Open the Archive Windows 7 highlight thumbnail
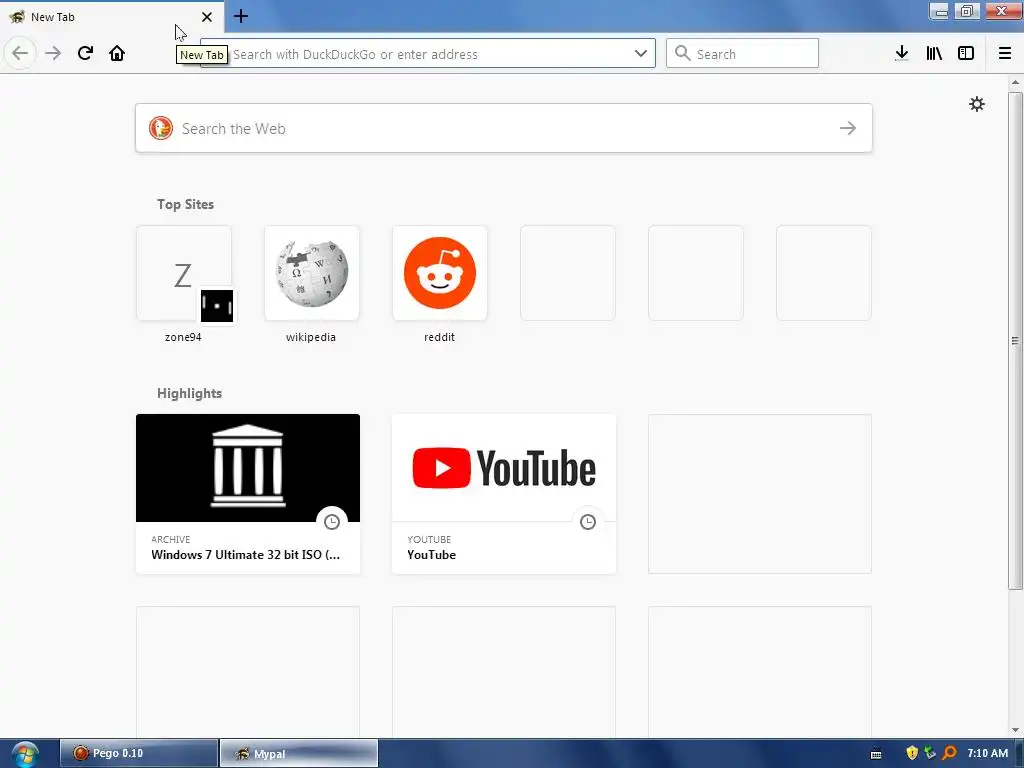This screenshot has height=768, width=1024. 248,468
